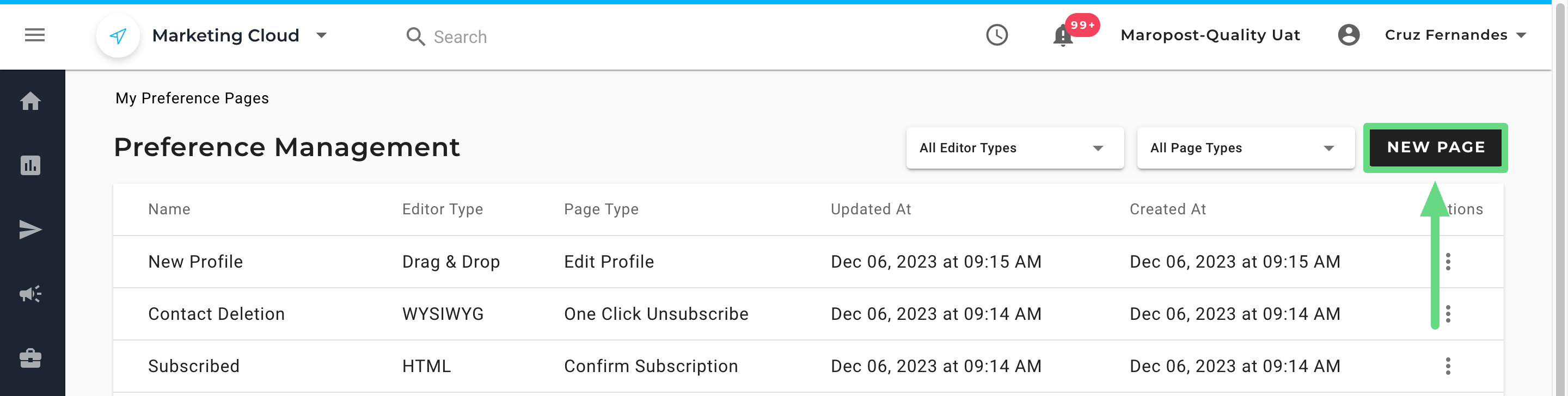Open the recent history clock icon
Image resolution: width=1568 pixels, height=396 pixels.
point(996,35)
